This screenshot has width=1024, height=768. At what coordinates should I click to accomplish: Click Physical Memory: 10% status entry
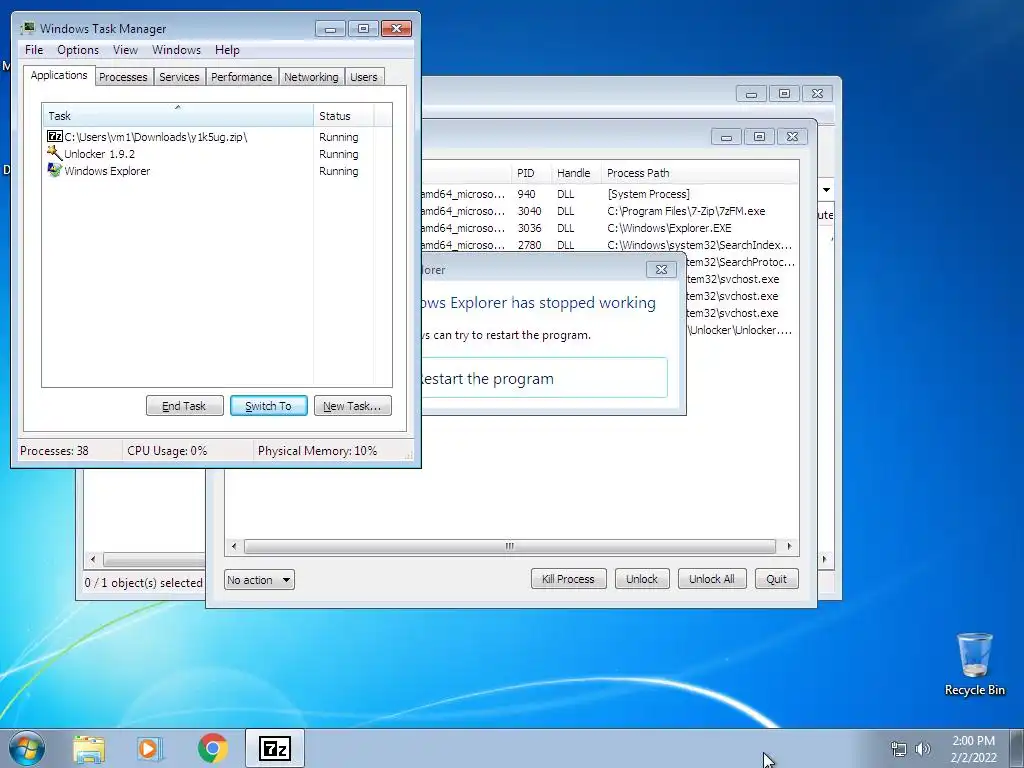tap(317, 451)
